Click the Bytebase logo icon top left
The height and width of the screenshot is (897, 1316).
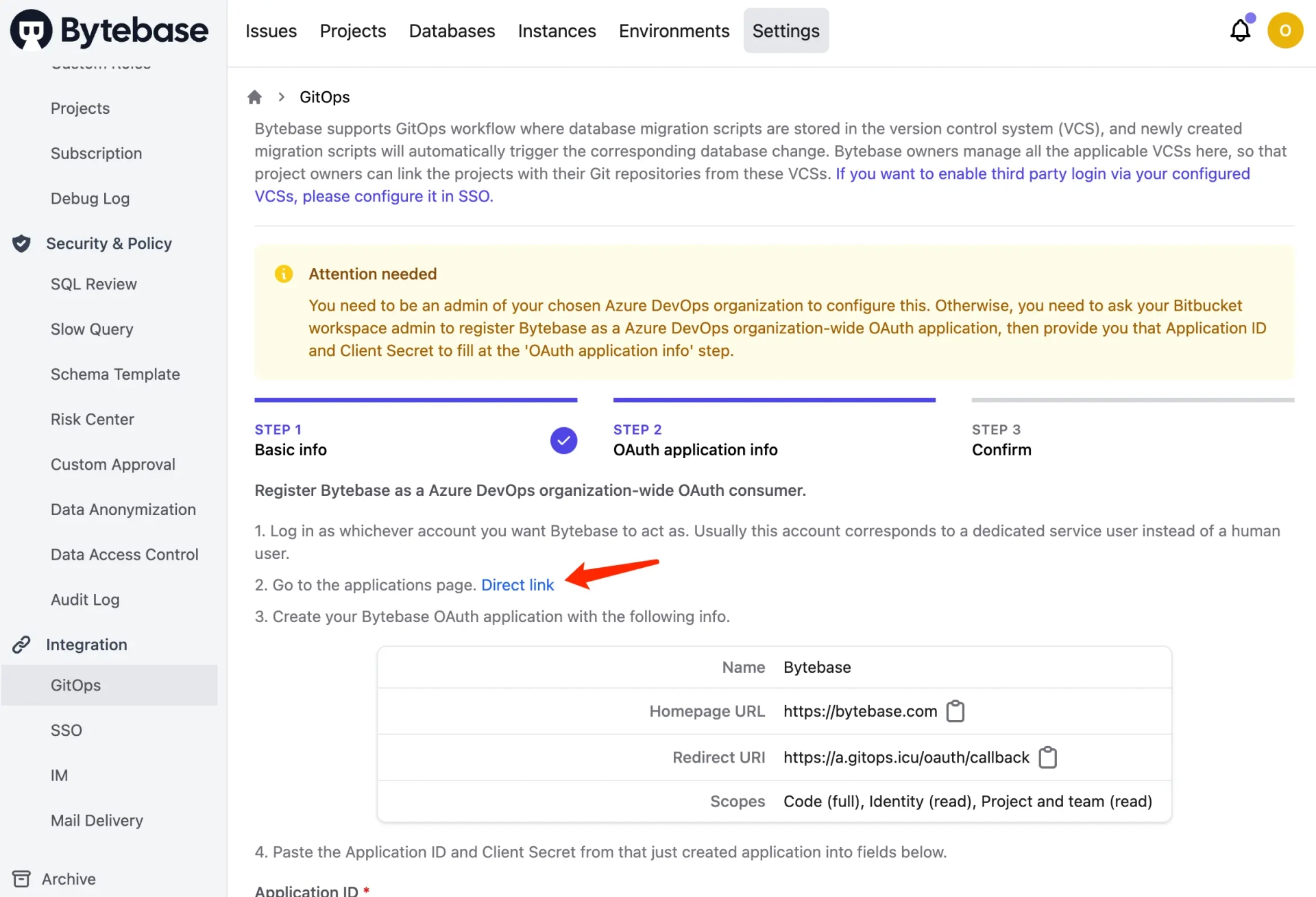[x=30, y=29]
